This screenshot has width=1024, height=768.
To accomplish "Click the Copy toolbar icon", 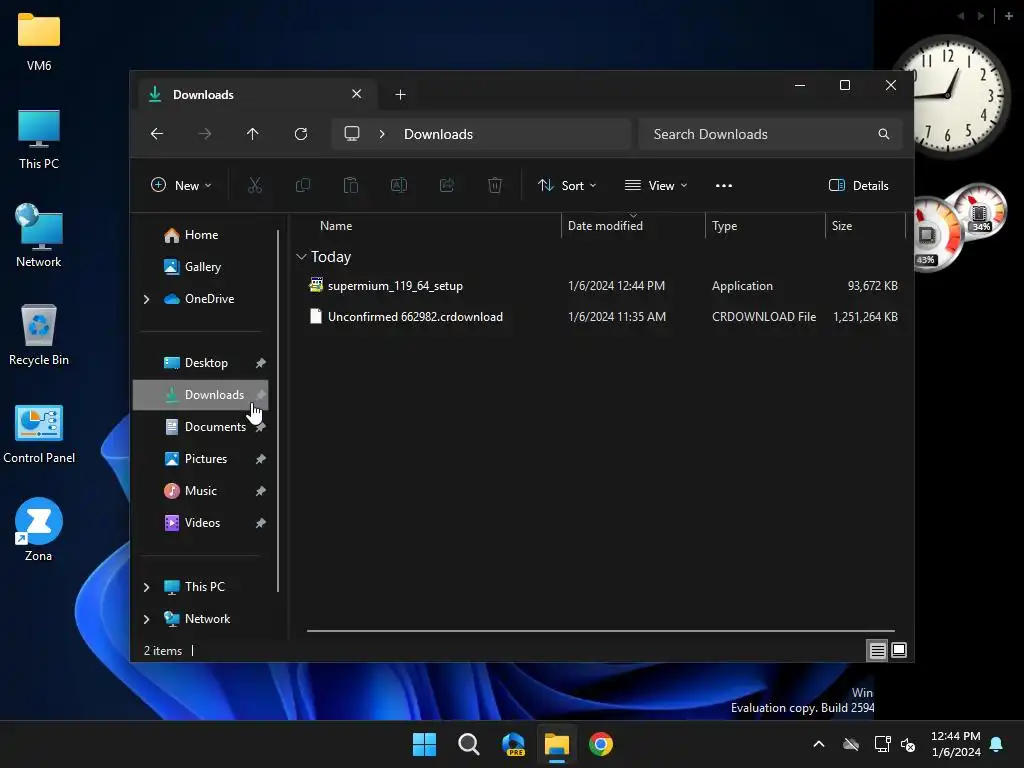I will coord(302,185).
